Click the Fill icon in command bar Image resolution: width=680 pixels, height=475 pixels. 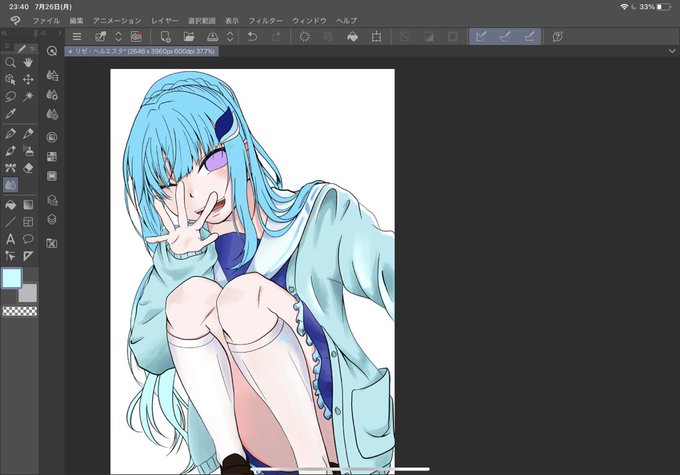353,37
